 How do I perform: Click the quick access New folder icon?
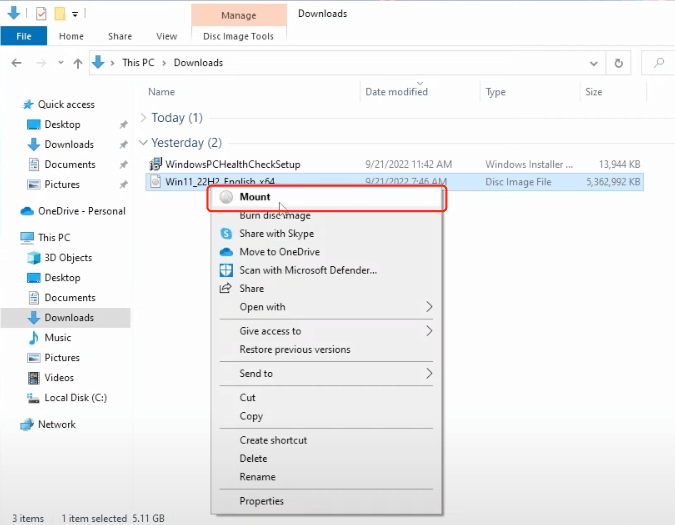pos(60,14)
